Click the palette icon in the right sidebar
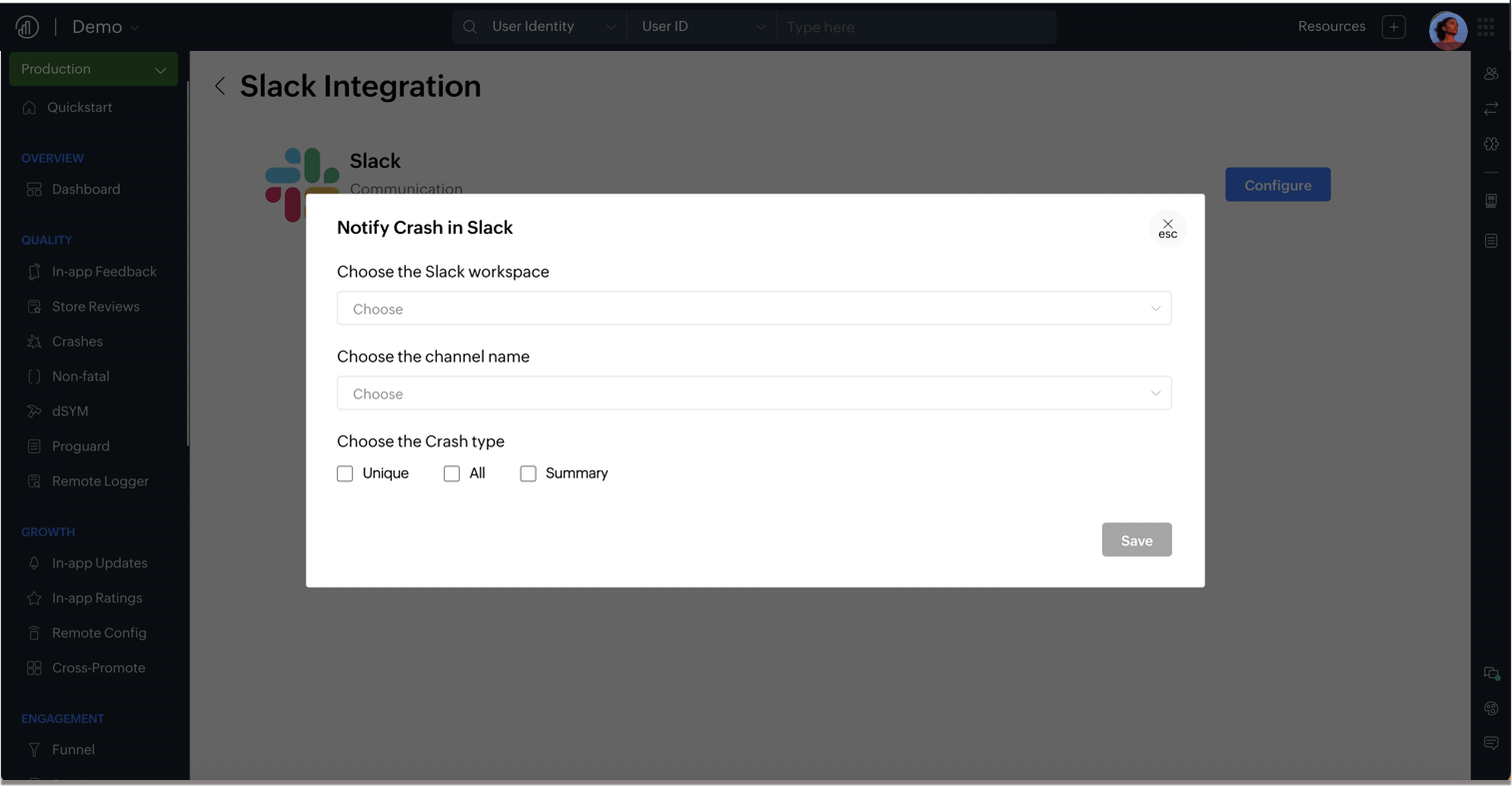This screenshot has width=1512, height=786. 1490,708
